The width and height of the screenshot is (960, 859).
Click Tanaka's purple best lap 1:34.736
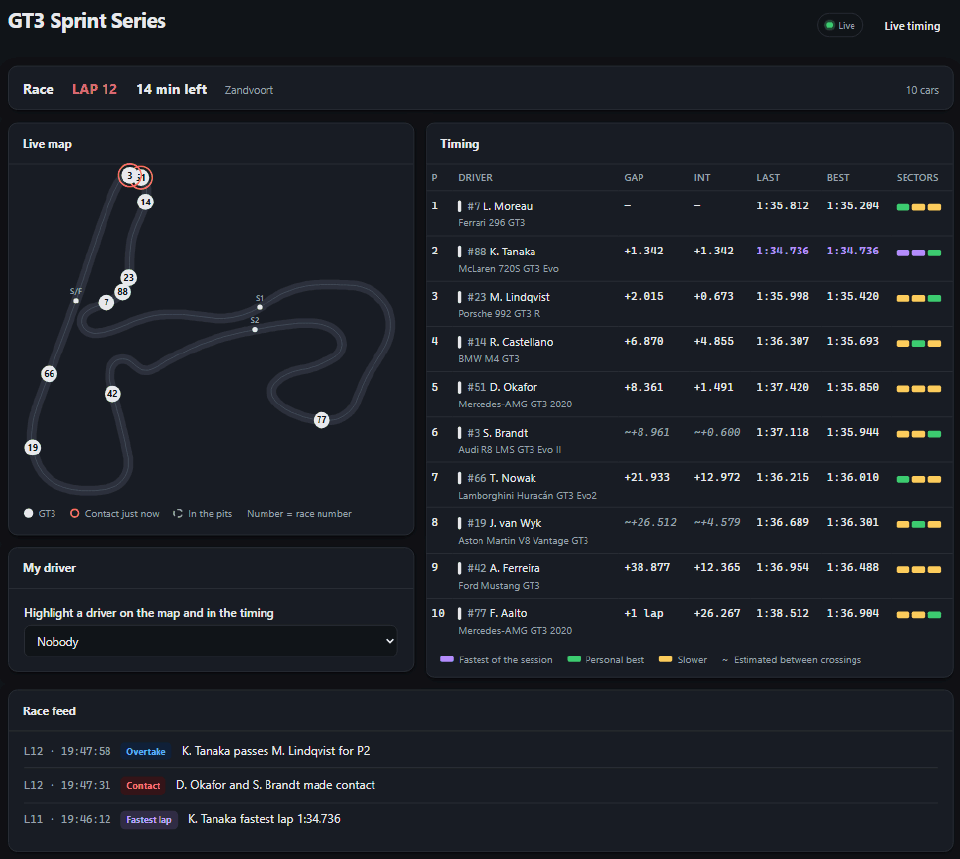point(852,251)
